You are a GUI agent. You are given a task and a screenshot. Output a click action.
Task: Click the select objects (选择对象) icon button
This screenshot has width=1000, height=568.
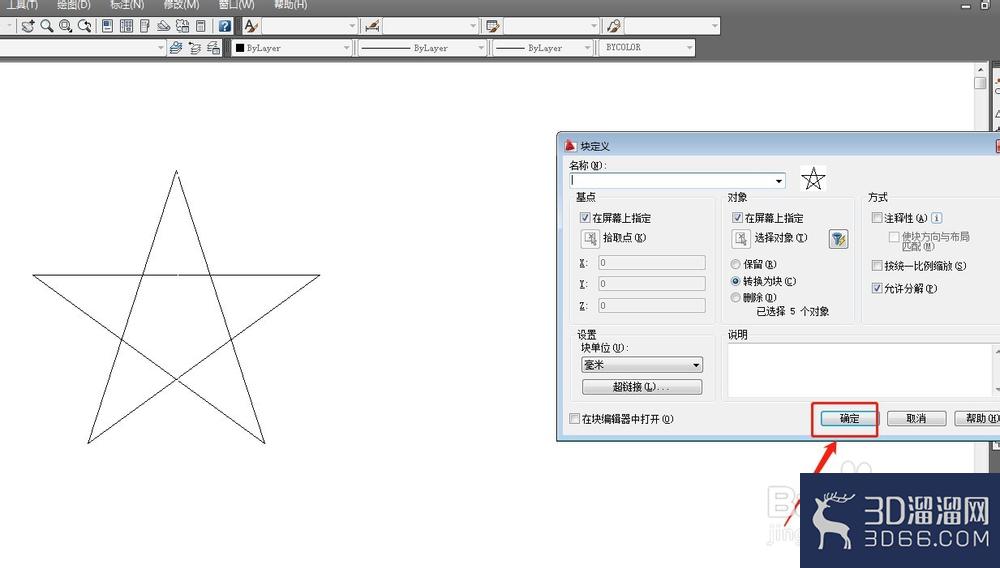(x=741, y=238)
